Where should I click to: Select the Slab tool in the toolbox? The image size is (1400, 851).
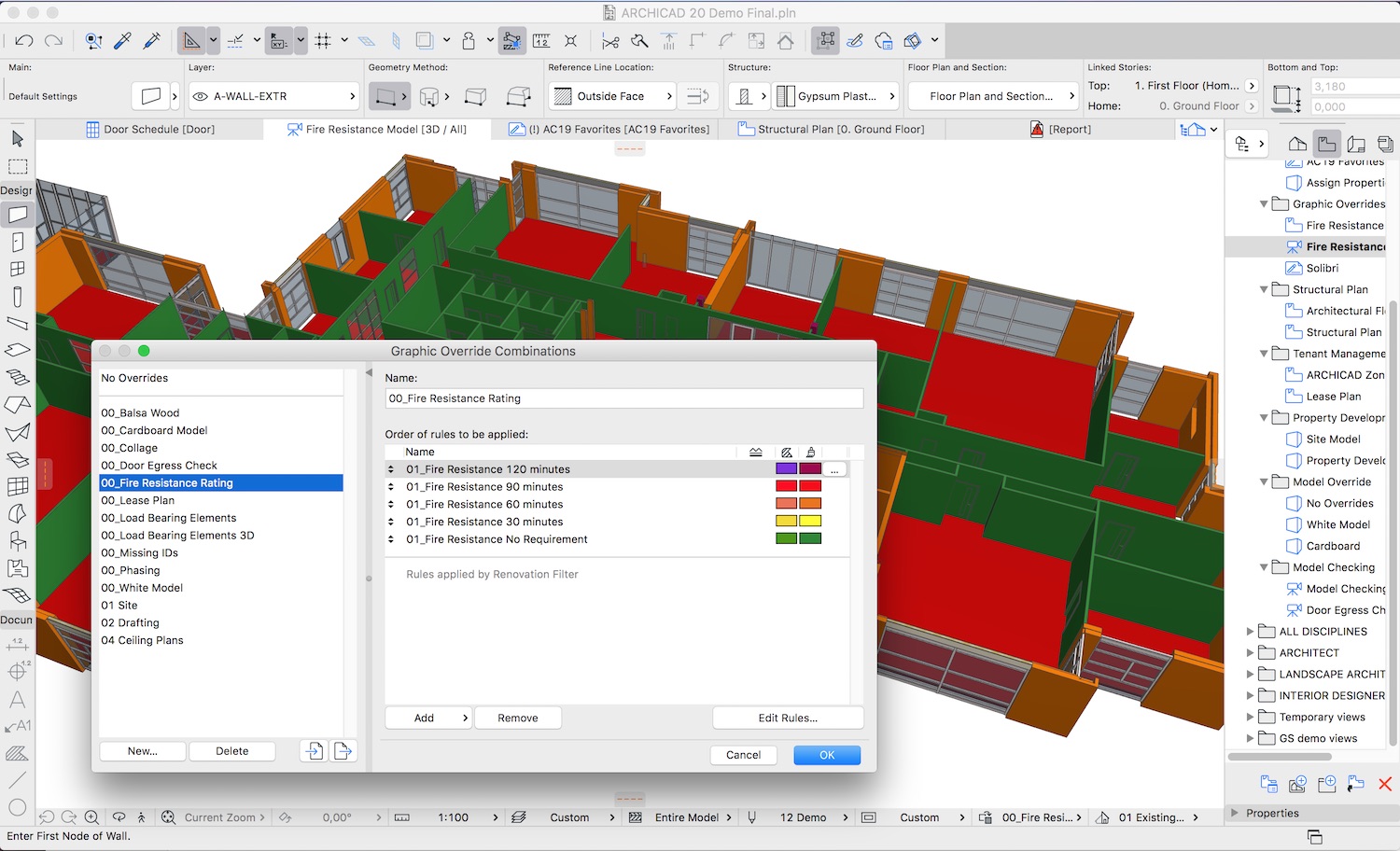click(x=17, y=351)
